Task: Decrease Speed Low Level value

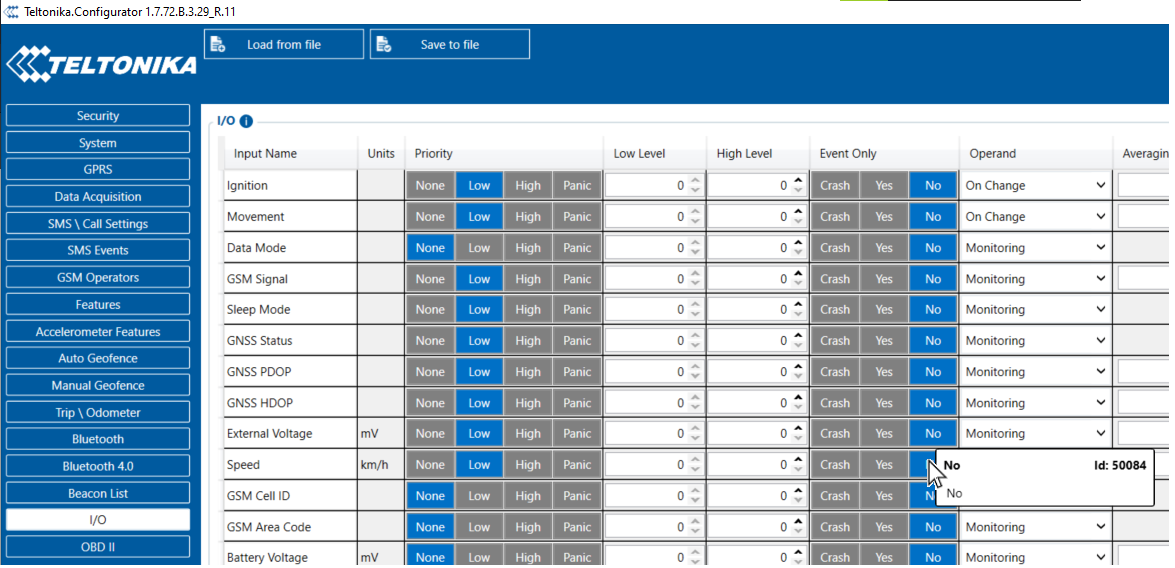Action: [x=695, y=470]
